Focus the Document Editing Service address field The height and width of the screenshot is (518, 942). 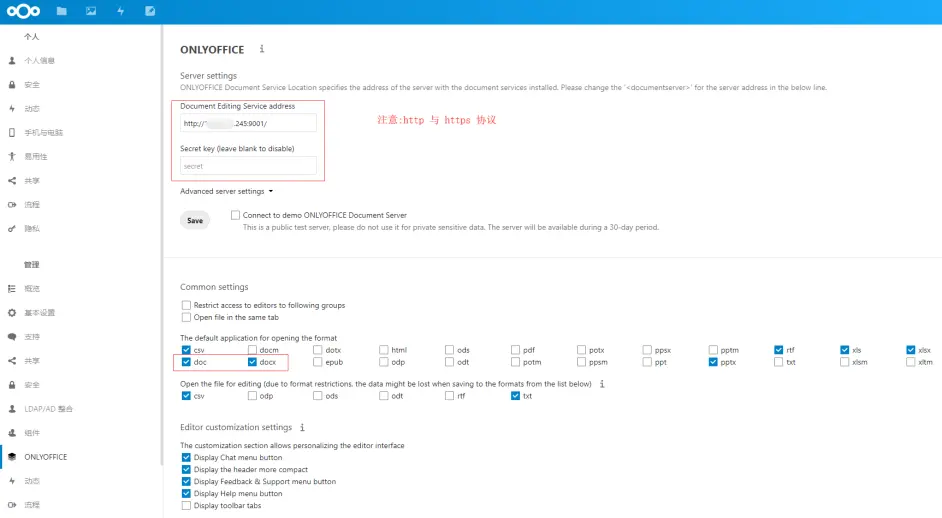coord(248,123)
